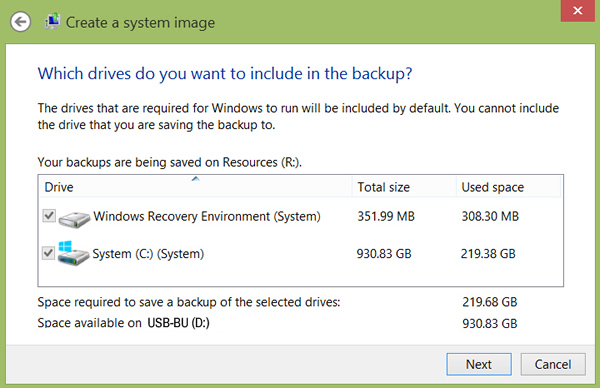This screenshot has height=388, width=600.
Task: Click the 219.38 GB used space value
Action: pyautogui.click(x=488, y=254)
